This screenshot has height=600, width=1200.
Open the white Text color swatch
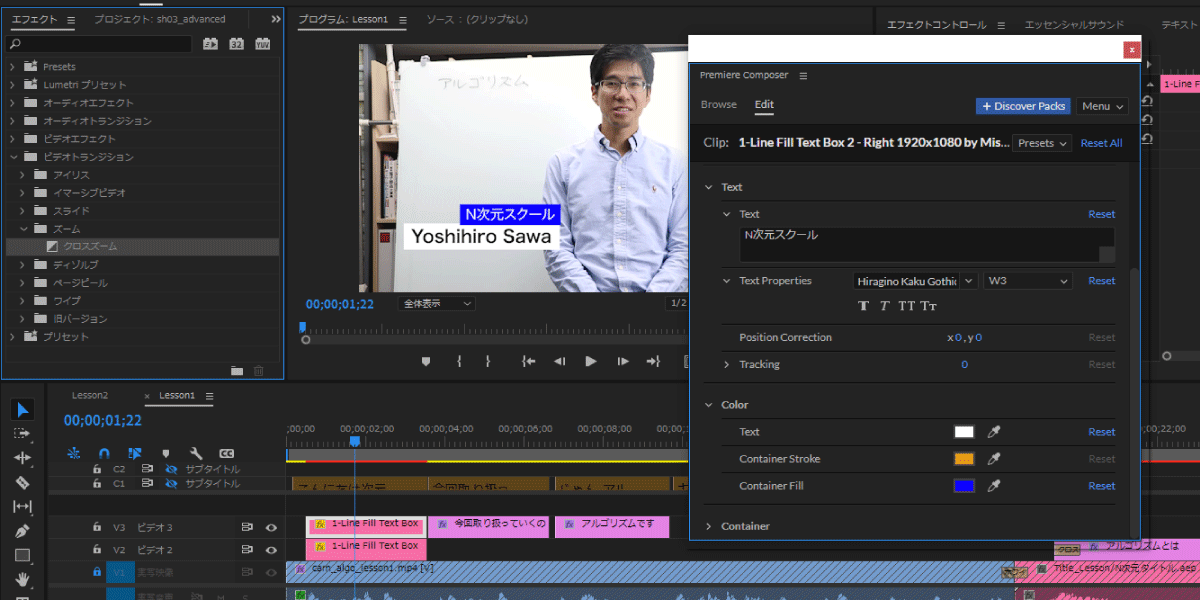964,432
